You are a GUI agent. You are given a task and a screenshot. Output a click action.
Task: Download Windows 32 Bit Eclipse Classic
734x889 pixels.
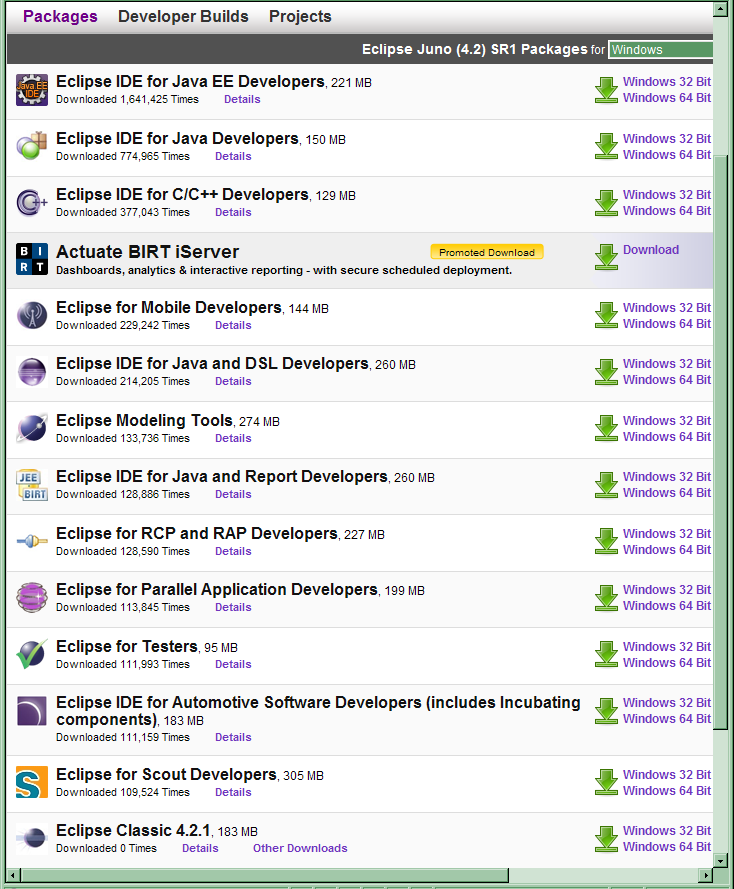667,831
